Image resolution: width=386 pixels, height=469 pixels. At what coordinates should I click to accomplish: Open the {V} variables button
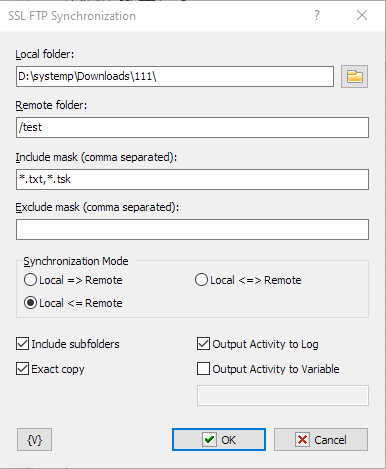(x=34, y=440)
